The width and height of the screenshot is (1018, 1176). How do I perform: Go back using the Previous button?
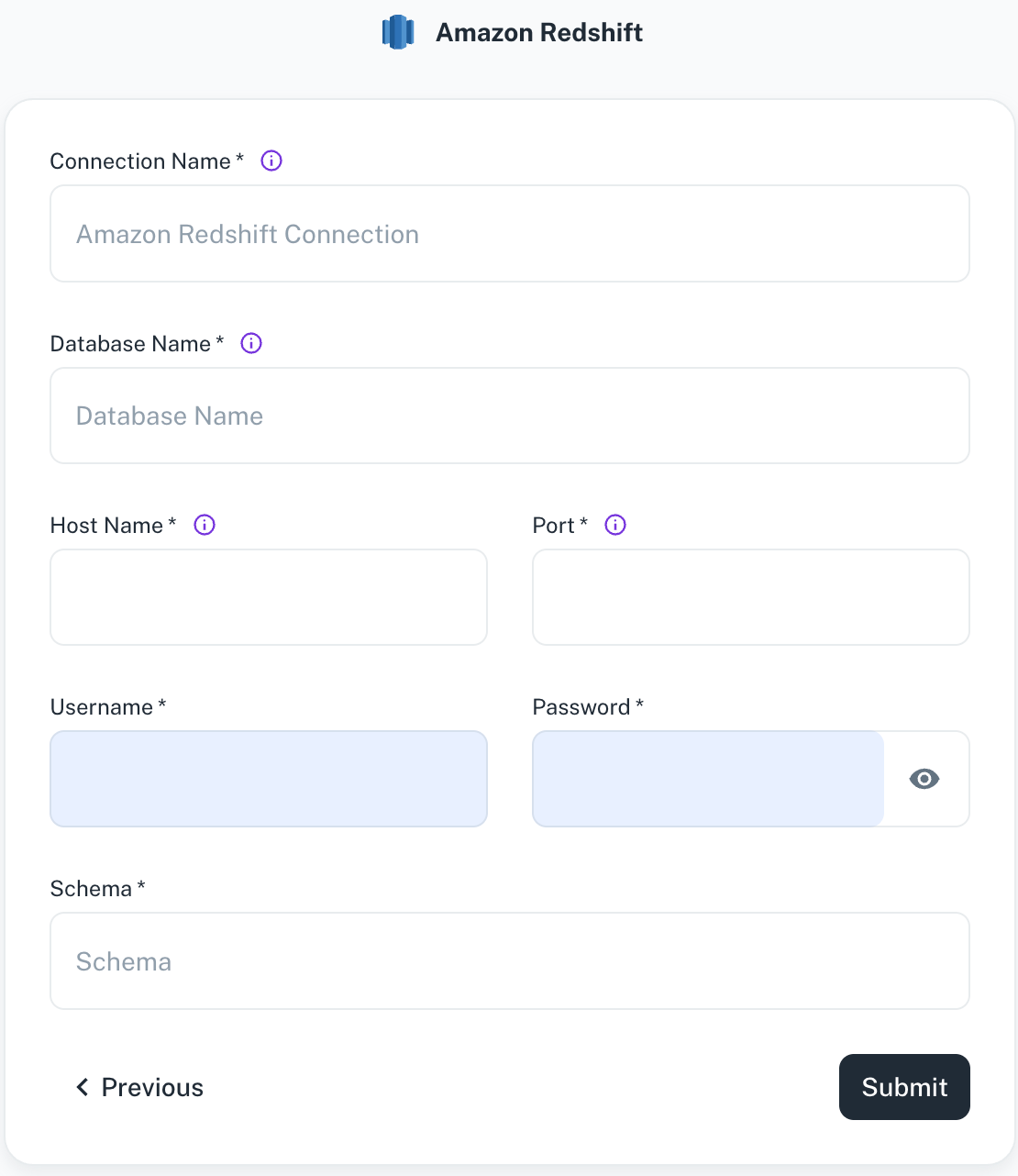click(139, 1087)
